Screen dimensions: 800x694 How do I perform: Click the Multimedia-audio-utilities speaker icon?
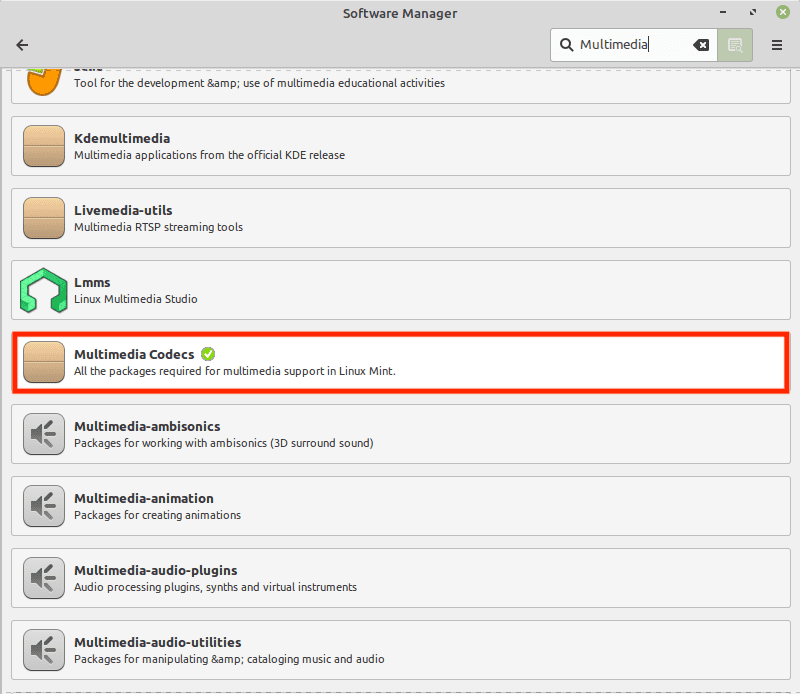[44, 650]
